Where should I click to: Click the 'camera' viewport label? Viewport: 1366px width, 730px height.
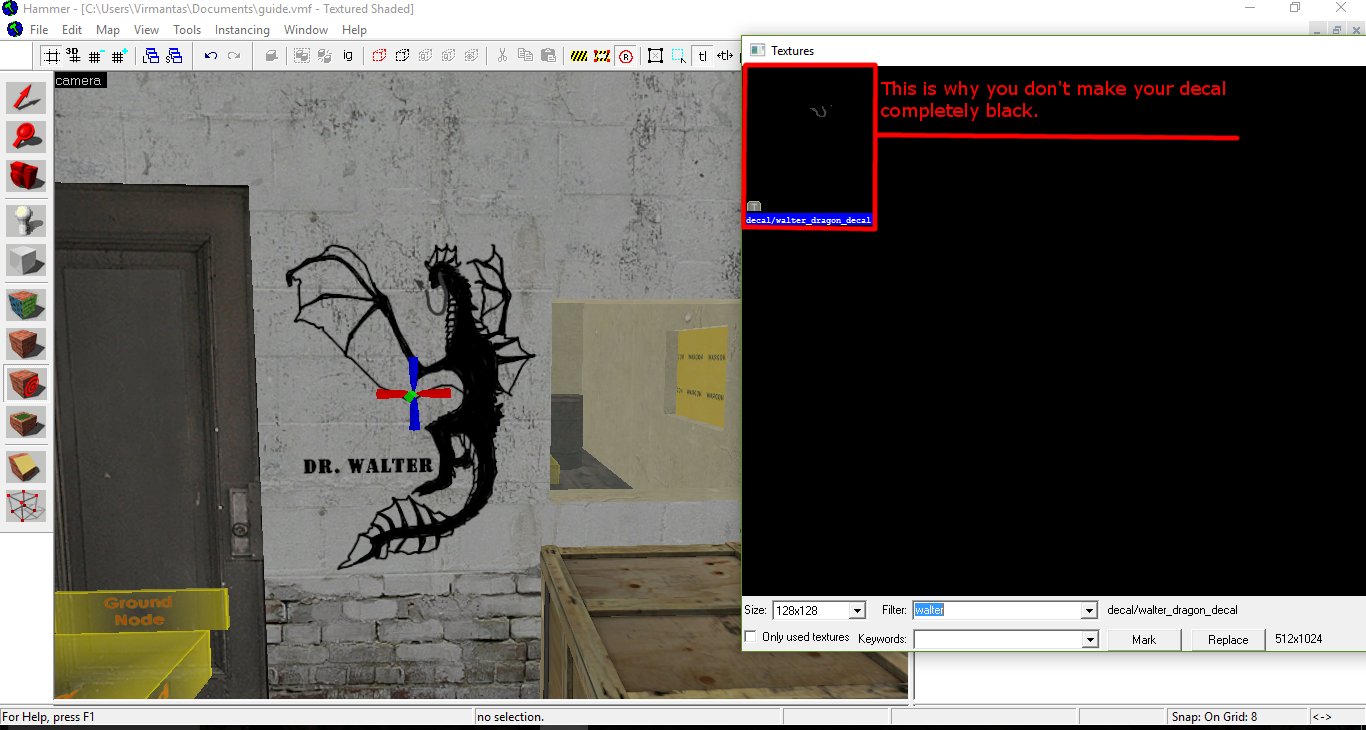pyautogui.click(x=79, y=80)
